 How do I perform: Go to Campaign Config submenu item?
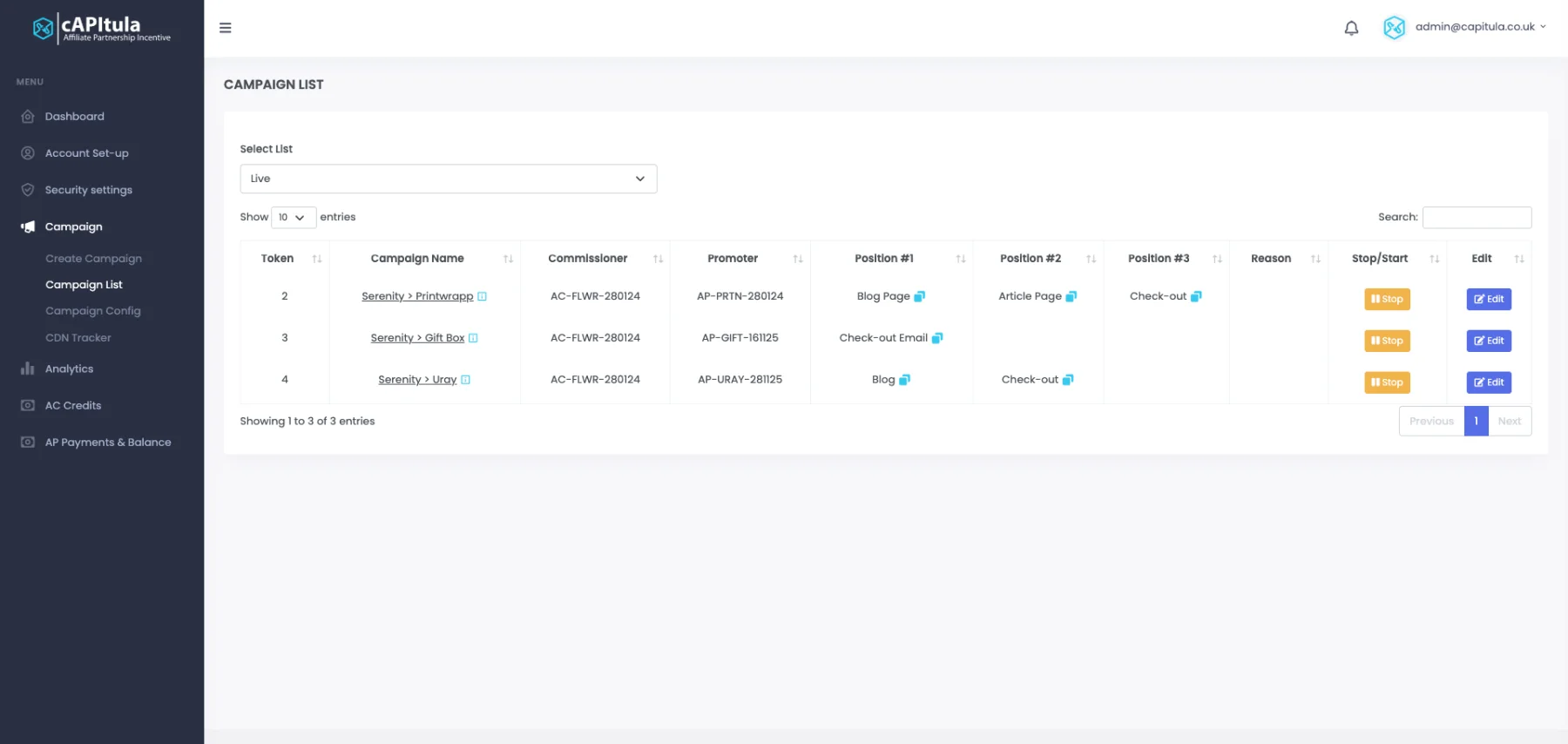click(x=93, y=311)
